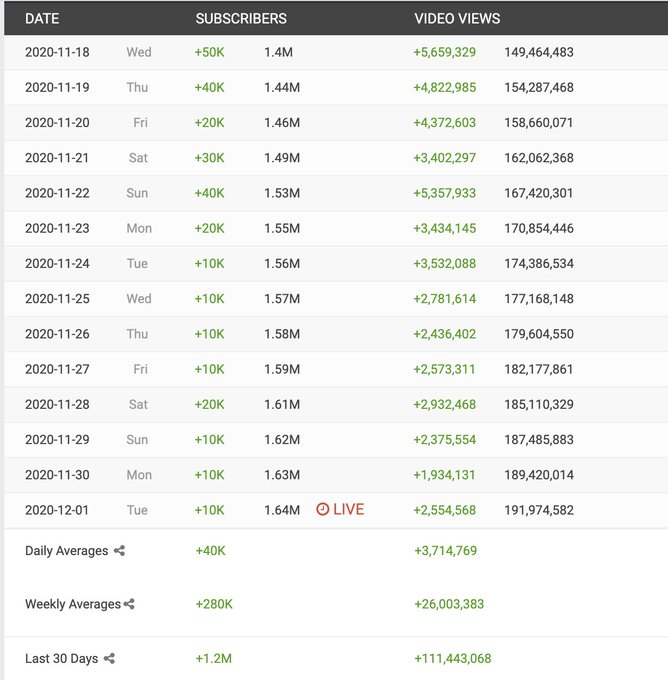Click the Daily Averages label
This screenshot has width=668, height=680.
click(67, 551)
